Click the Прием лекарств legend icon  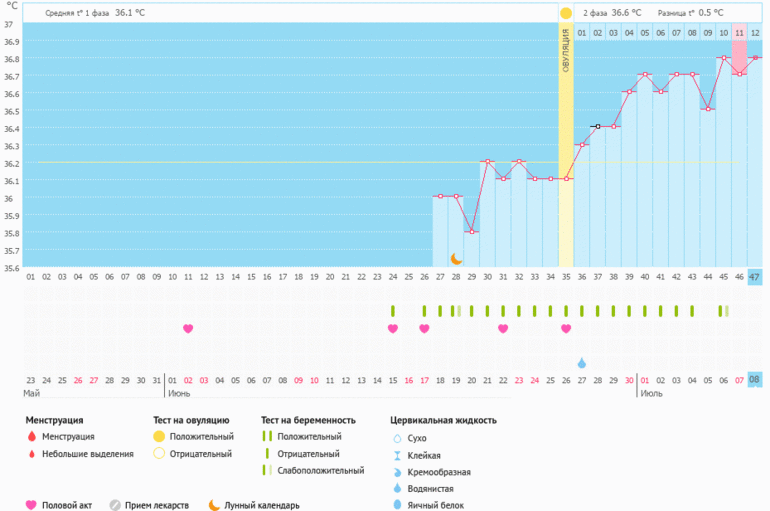pyautogui.click(x=115, y=505)
